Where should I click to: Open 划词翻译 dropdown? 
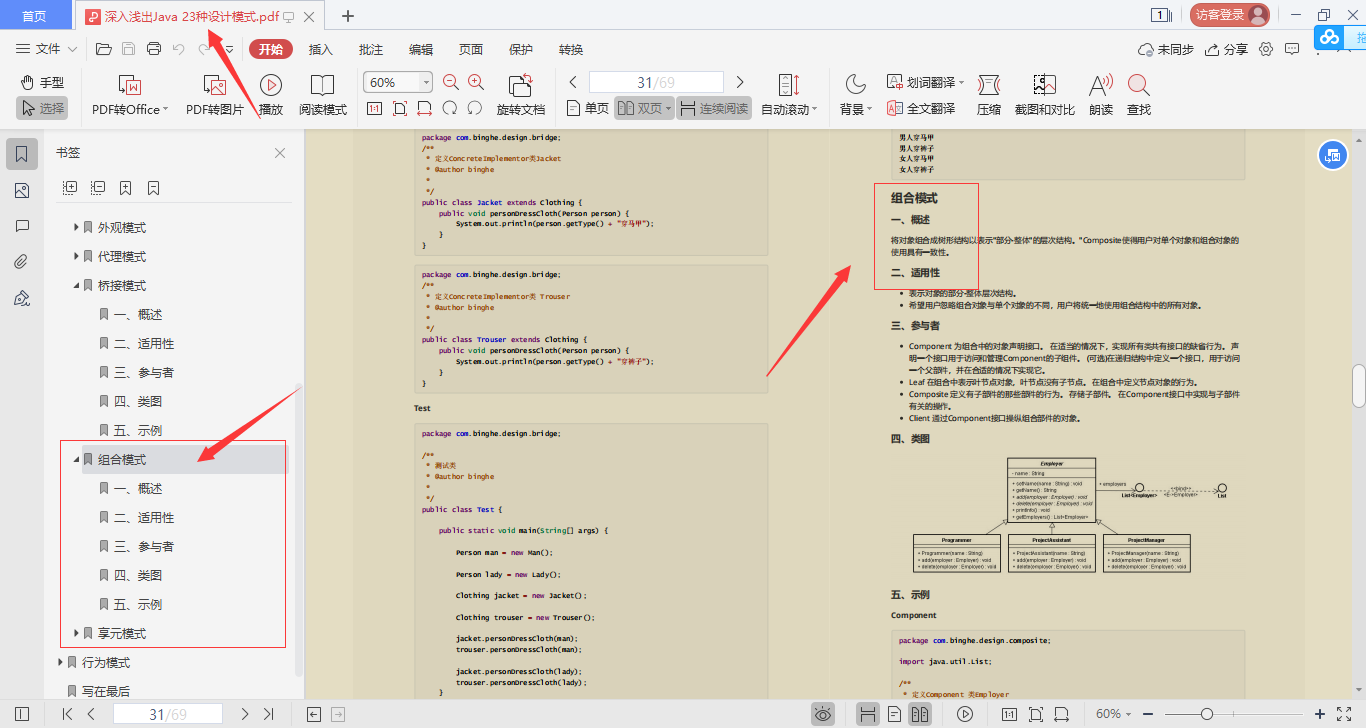coord(926,82)
